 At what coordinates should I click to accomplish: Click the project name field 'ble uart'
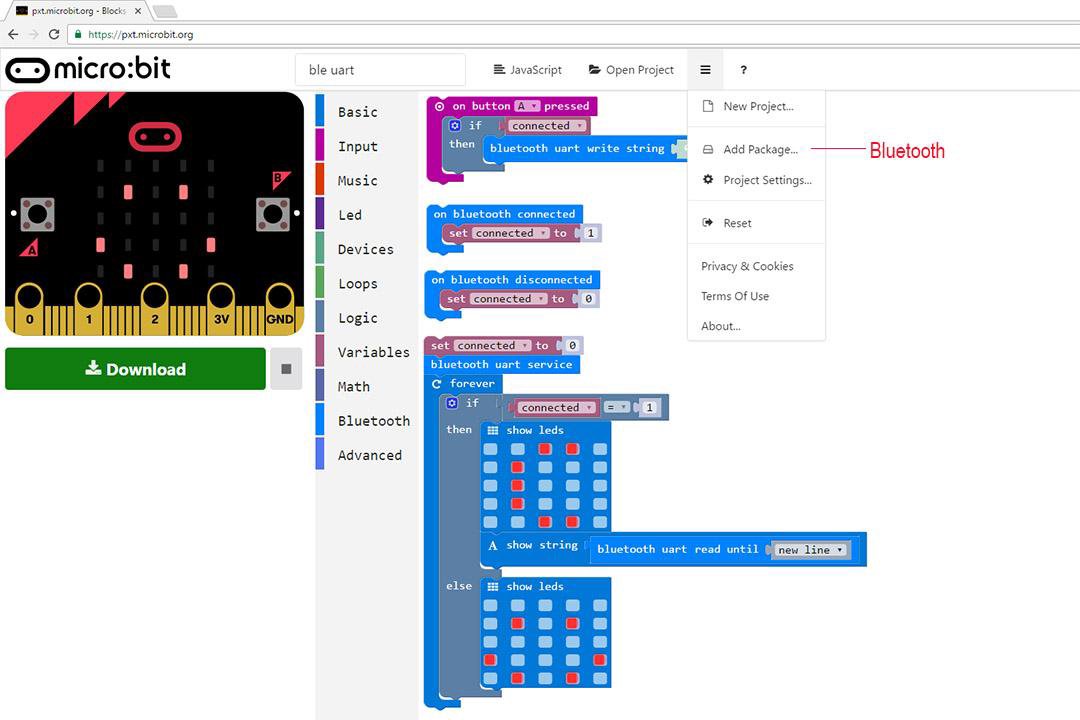[x=380, y=70]
